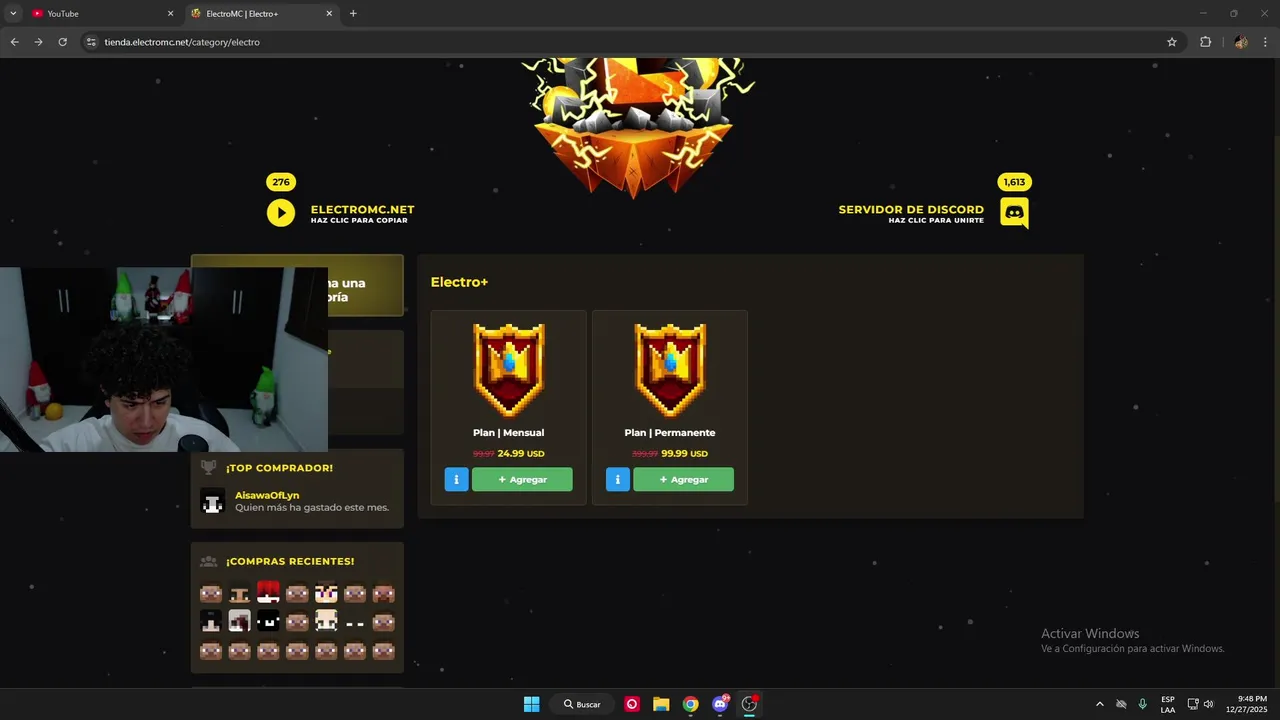Open a new browser tab
This screenshot has height=720, width=1280.
[353, 14]
